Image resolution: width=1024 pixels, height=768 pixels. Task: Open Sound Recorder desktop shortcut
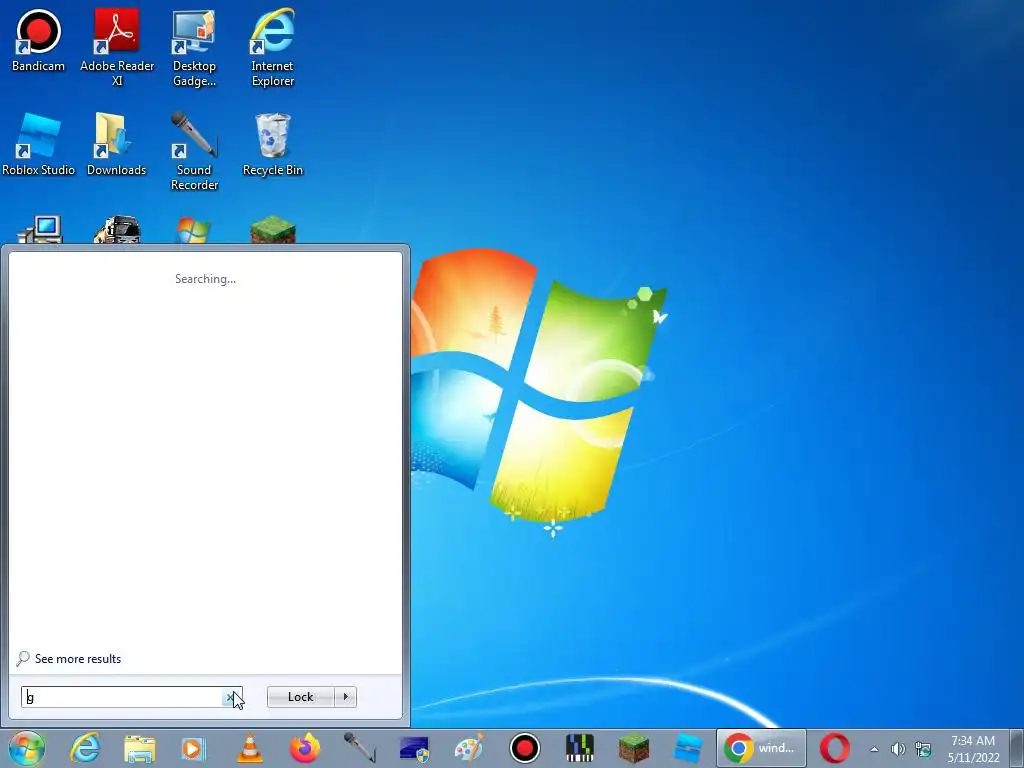(x=194, y=152)
